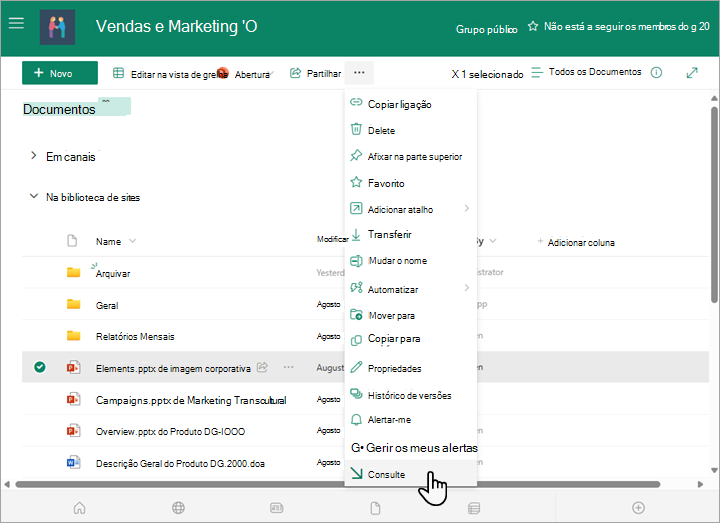This screenshot has width=720, height=523.
Task: Click the horizontal scrollbar thumb
Action: (x=338, y=484)
